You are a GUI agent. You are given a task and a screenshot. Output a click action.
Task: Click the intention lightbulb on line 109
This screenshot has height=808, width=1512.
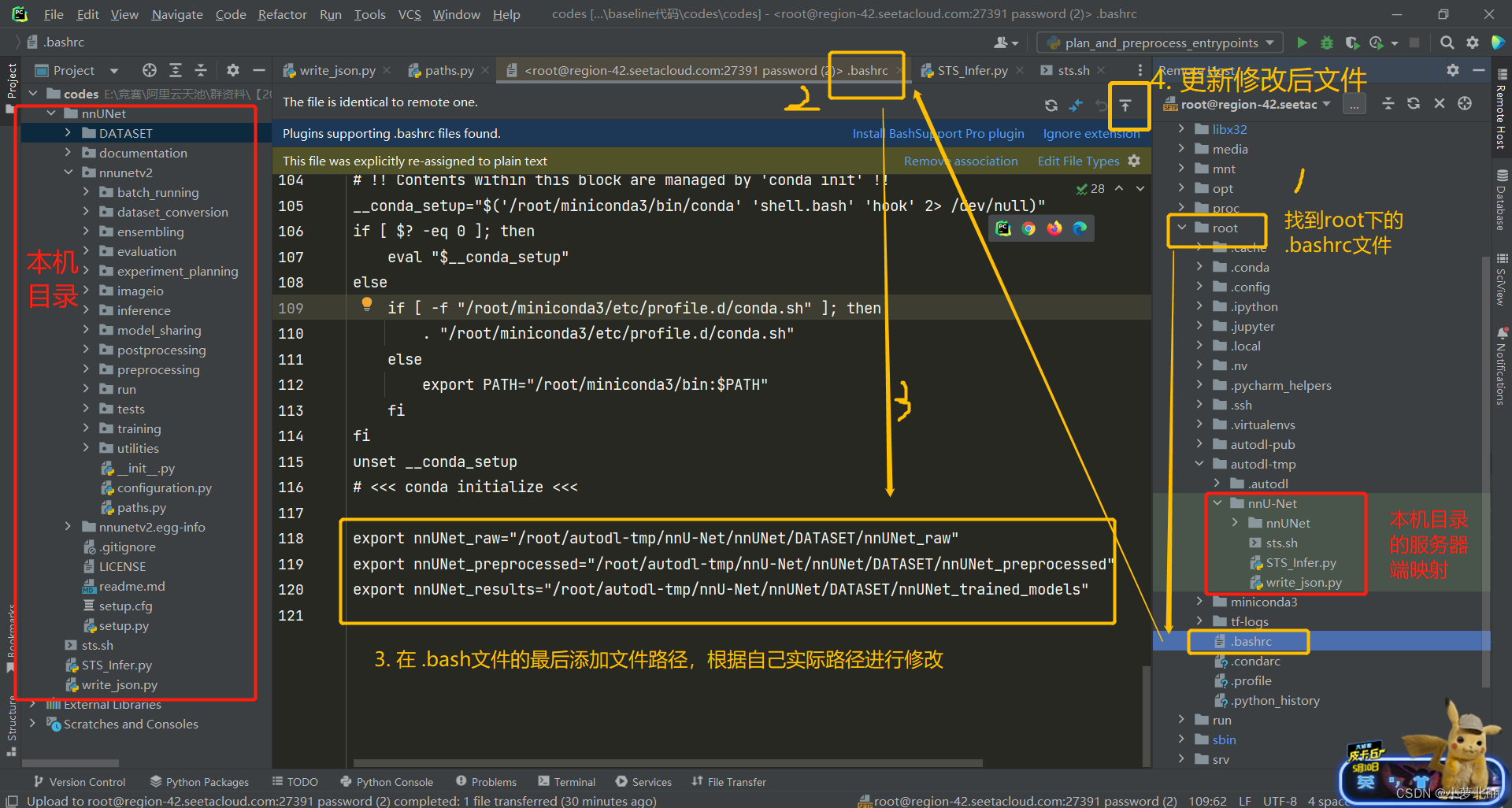coord(366,305)
